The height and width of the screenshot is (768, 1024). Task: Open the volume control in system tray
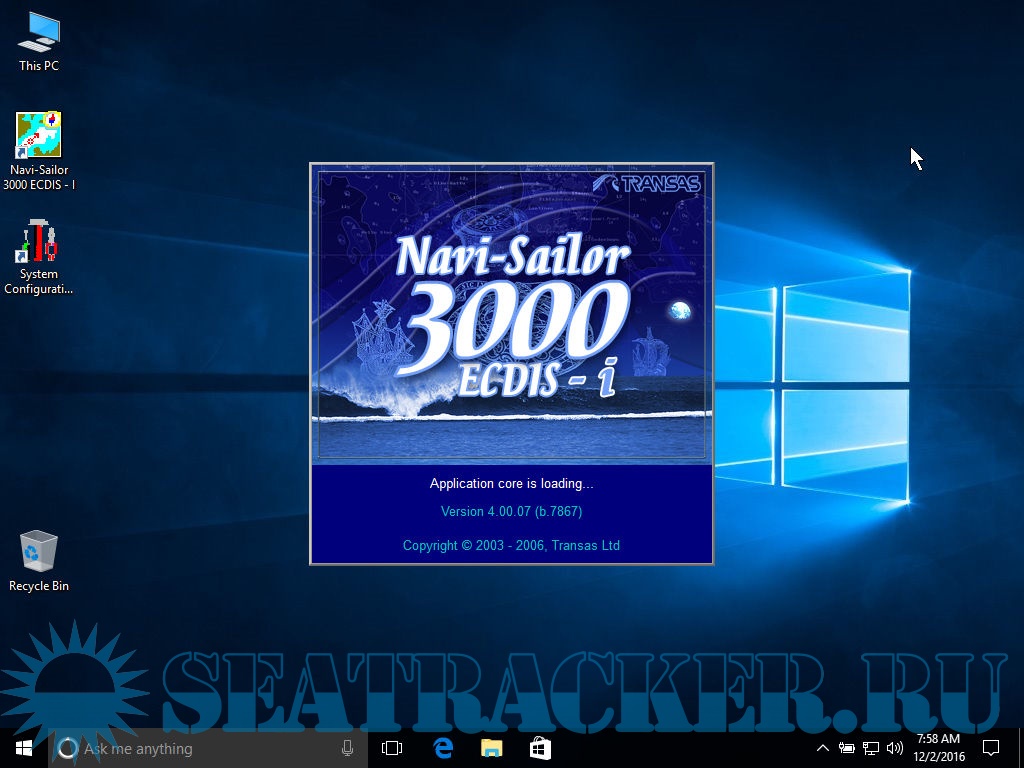tap(894, 748)
